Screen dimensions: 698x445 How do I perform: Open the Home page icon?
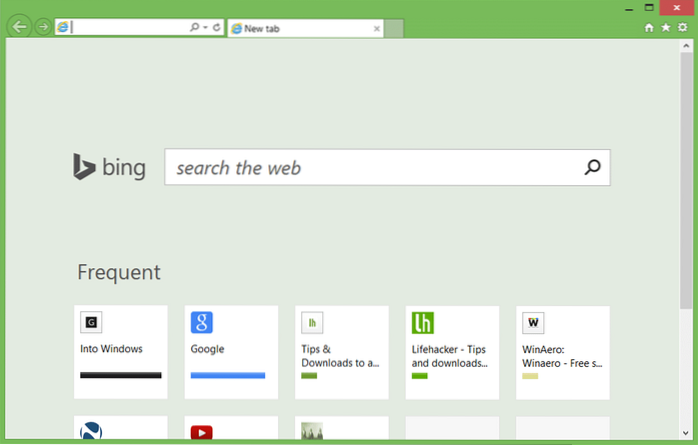(649, 28)
